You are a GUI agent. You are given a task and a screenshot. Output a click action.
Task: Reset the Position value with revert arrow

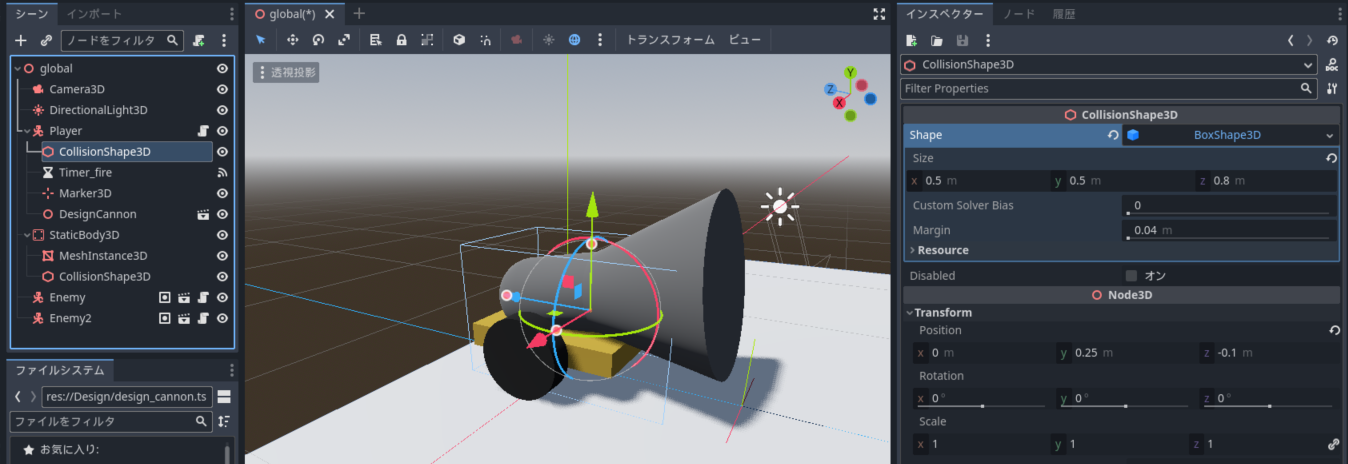(x=1334, y=330)
